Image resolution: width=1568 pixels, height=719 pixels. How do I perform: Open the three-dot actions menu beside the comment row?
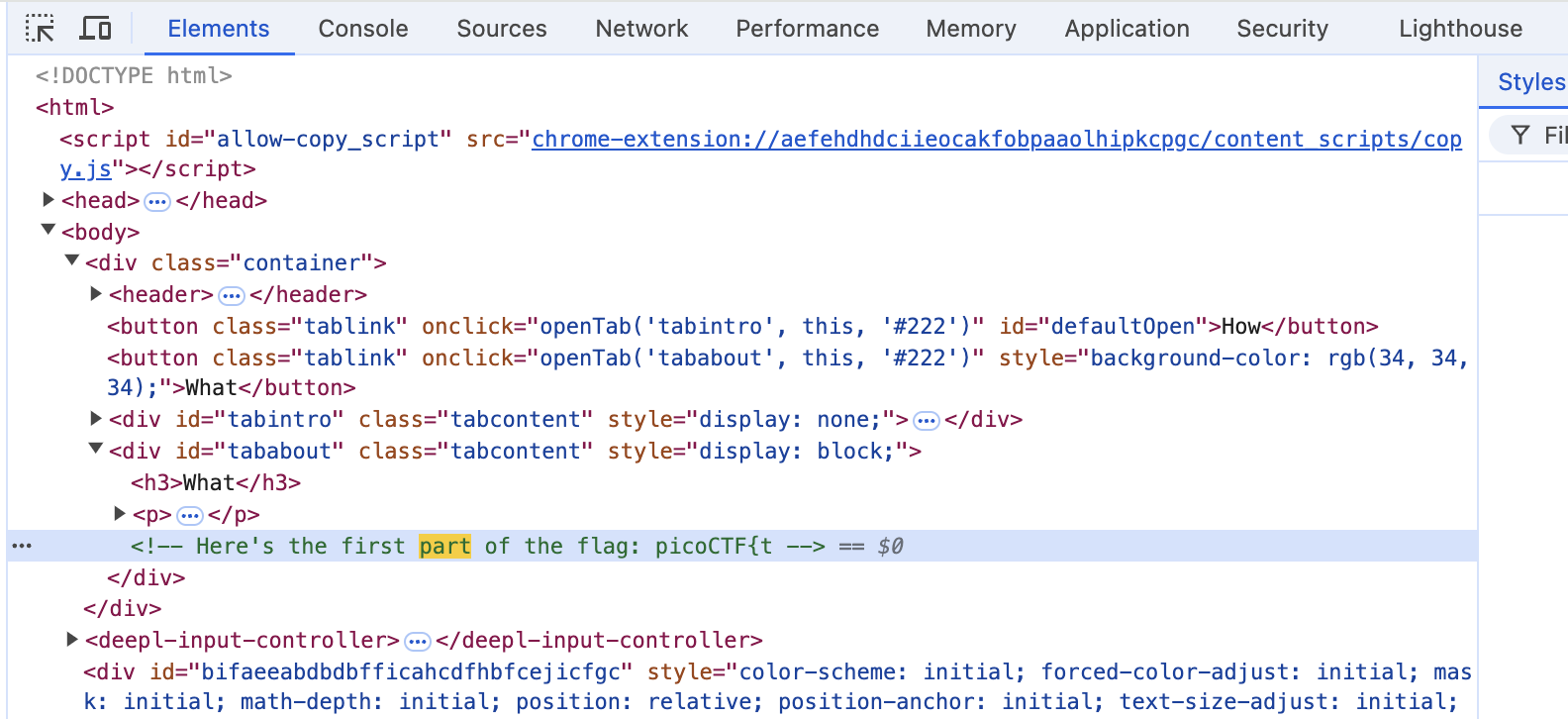(22, 546)
